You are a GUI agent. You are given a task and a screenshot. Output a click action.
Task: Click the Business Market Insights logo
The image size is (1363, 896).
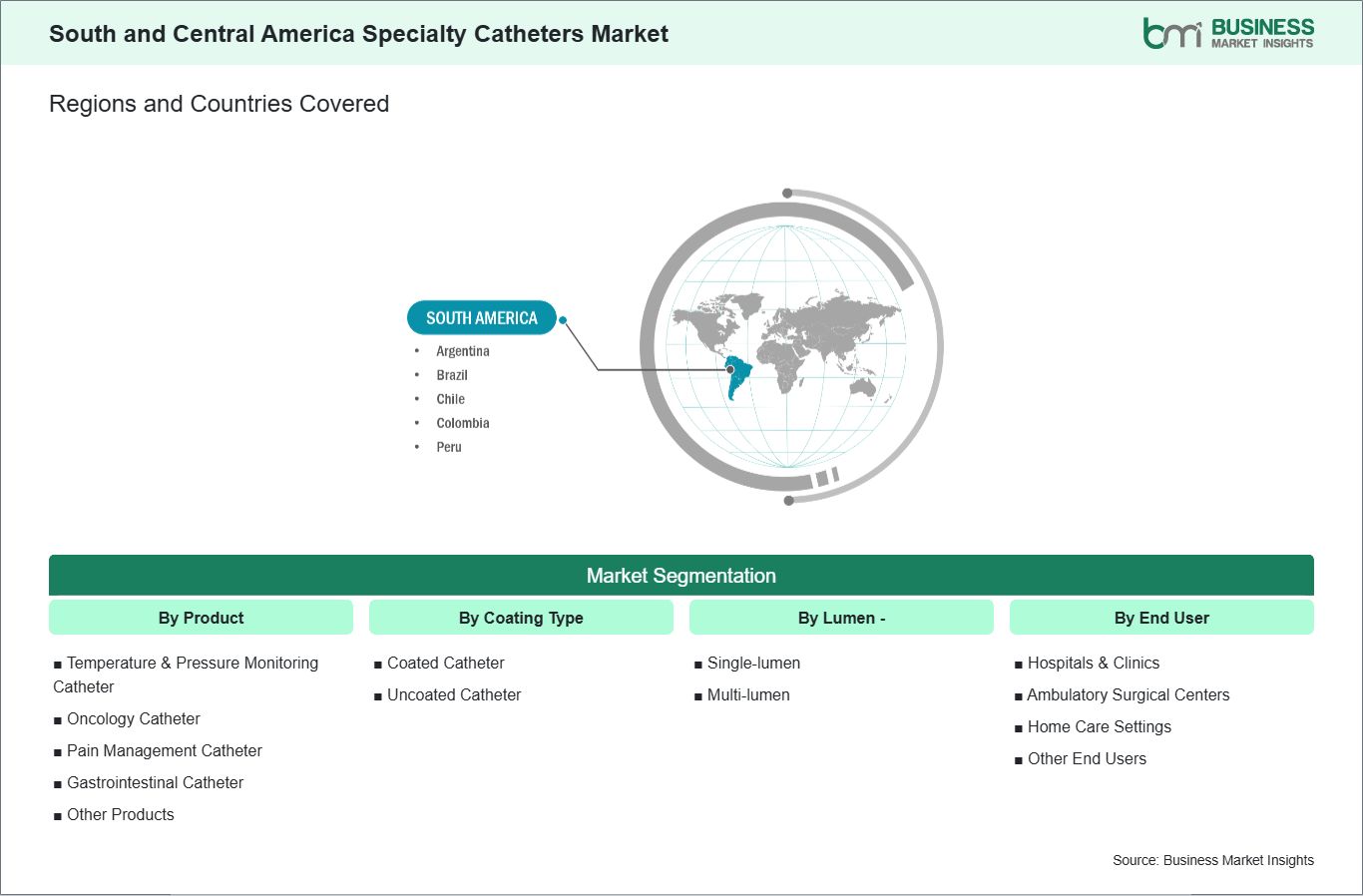[x=1226, y=31]
